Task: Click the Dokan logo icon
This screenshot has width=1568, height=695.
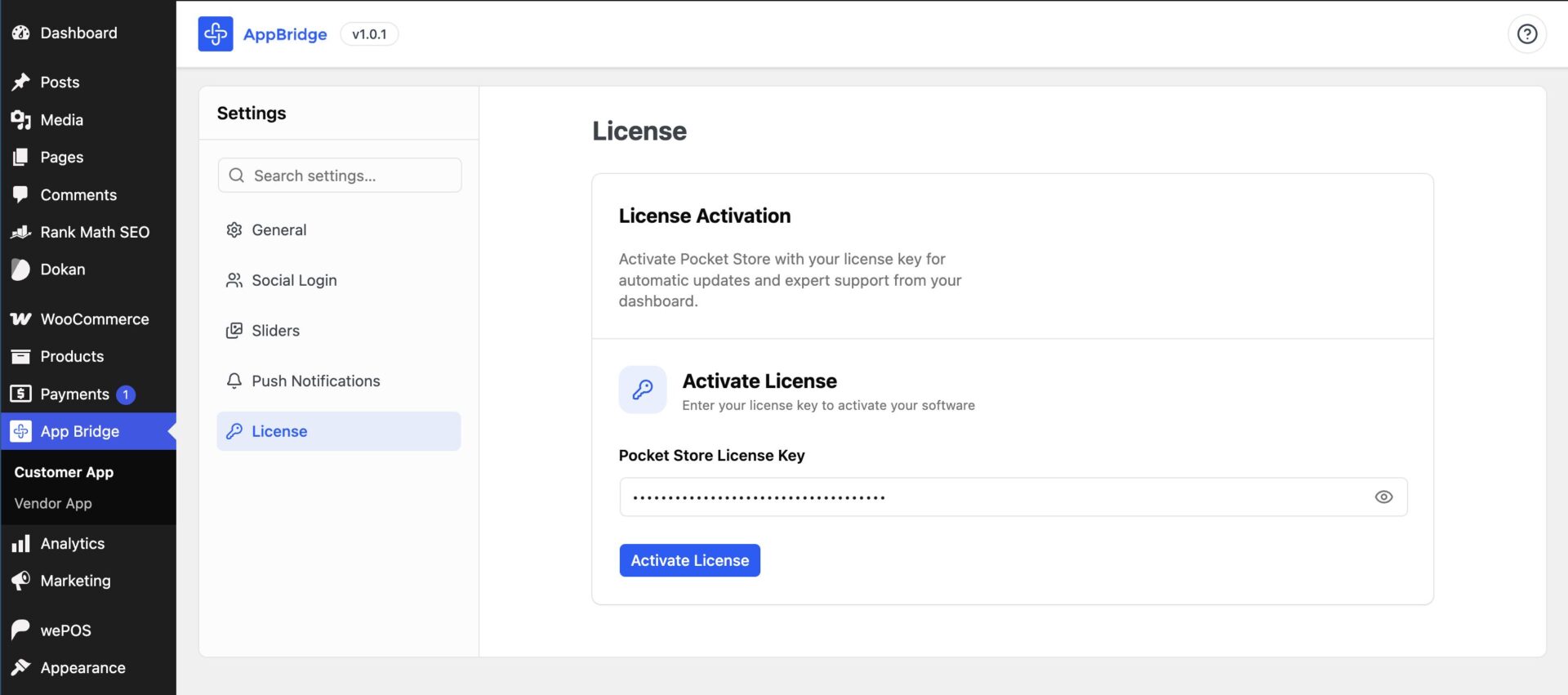Action: click(x=21, y=270)
